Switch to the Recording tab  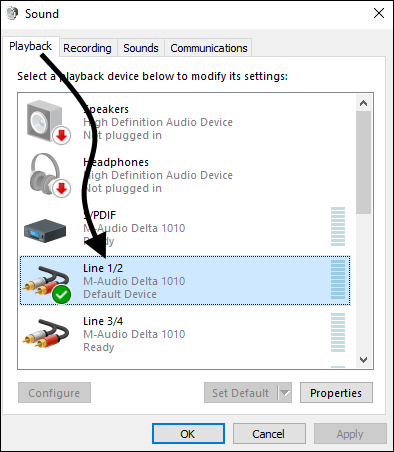click(87, 48)
